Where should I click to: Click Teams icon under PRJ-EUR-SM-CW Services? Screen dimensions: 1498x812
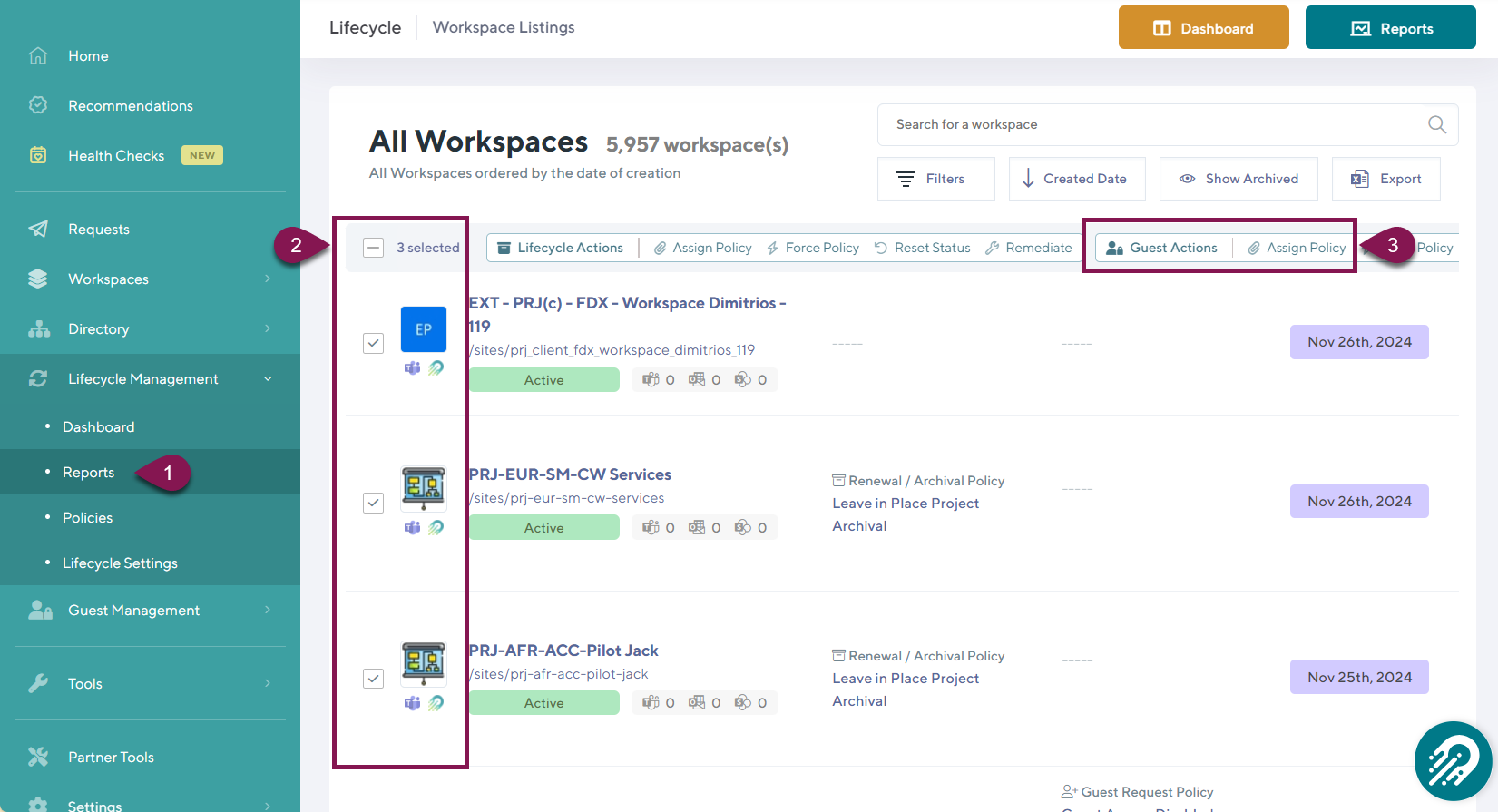[x=412, y=527]
